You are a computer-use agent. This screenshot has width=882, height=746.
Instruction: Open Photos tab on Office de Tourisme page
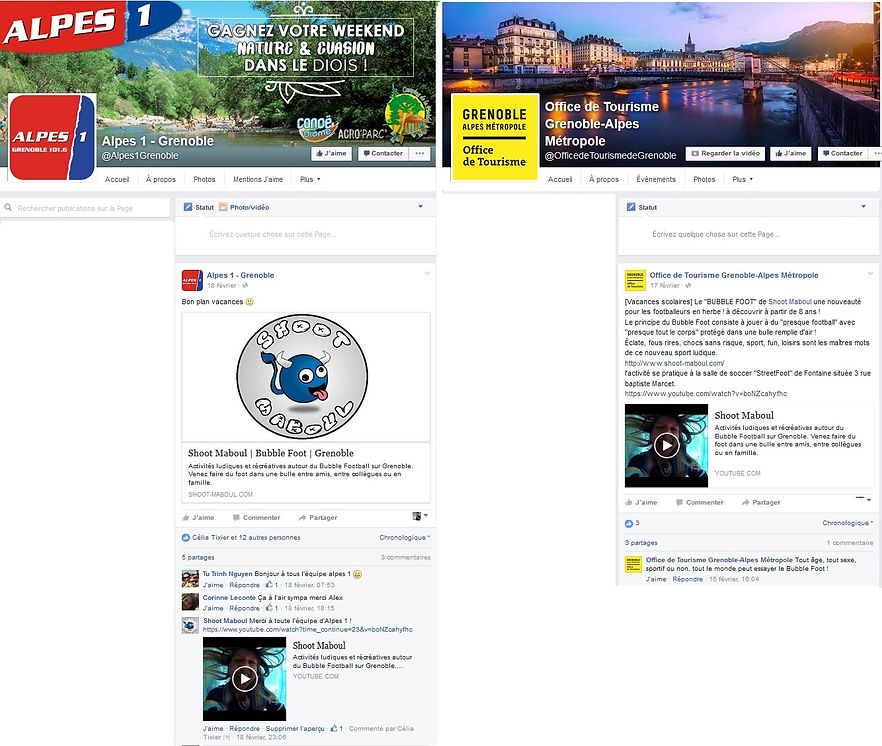point(704,179)
